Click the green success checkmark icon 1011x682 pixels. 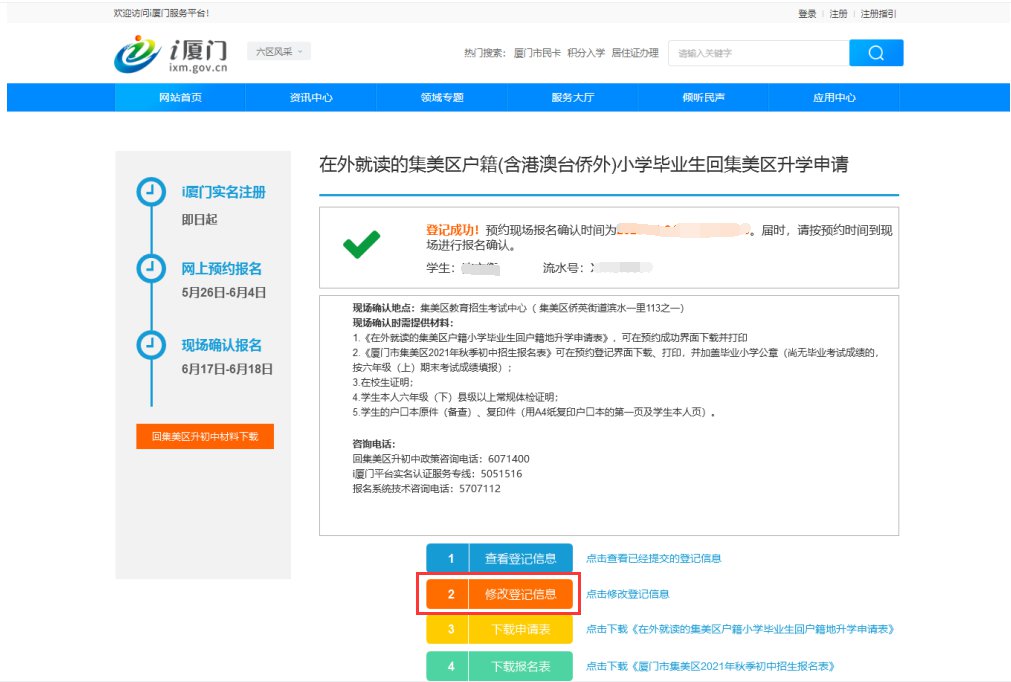361,245
